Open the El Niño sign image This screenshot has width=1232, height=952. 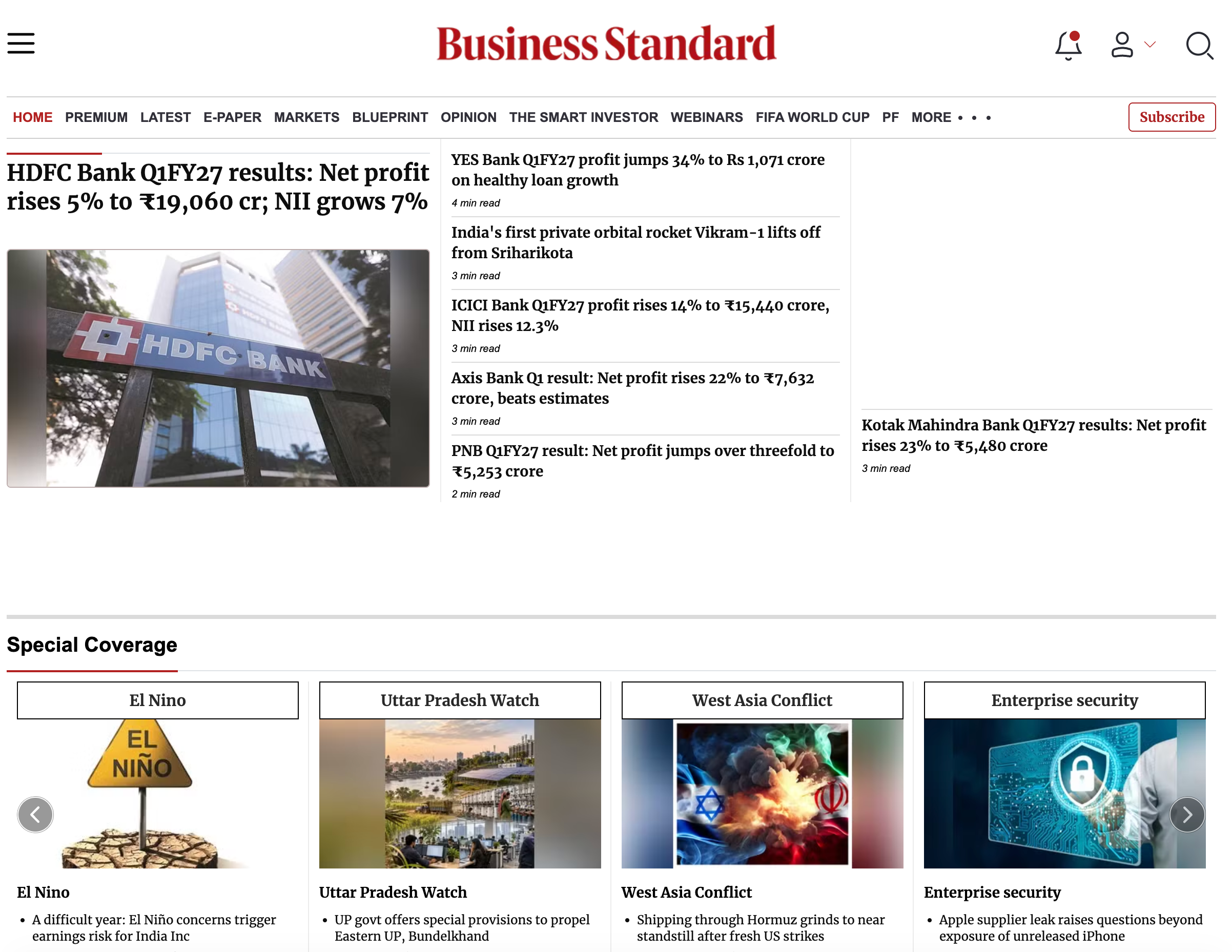tap(157, 794)
